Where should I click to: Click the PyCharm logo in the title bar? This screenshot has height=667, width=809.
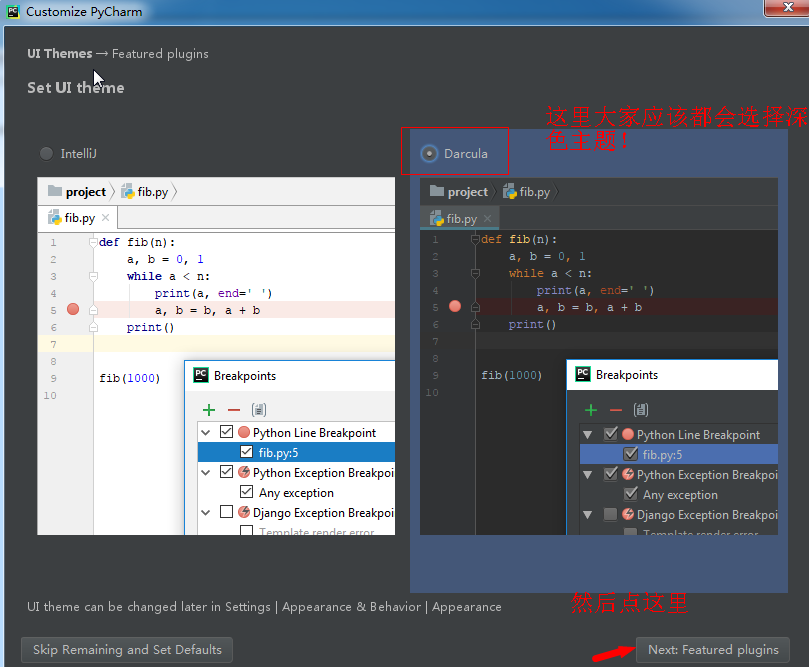coord(13,11)
